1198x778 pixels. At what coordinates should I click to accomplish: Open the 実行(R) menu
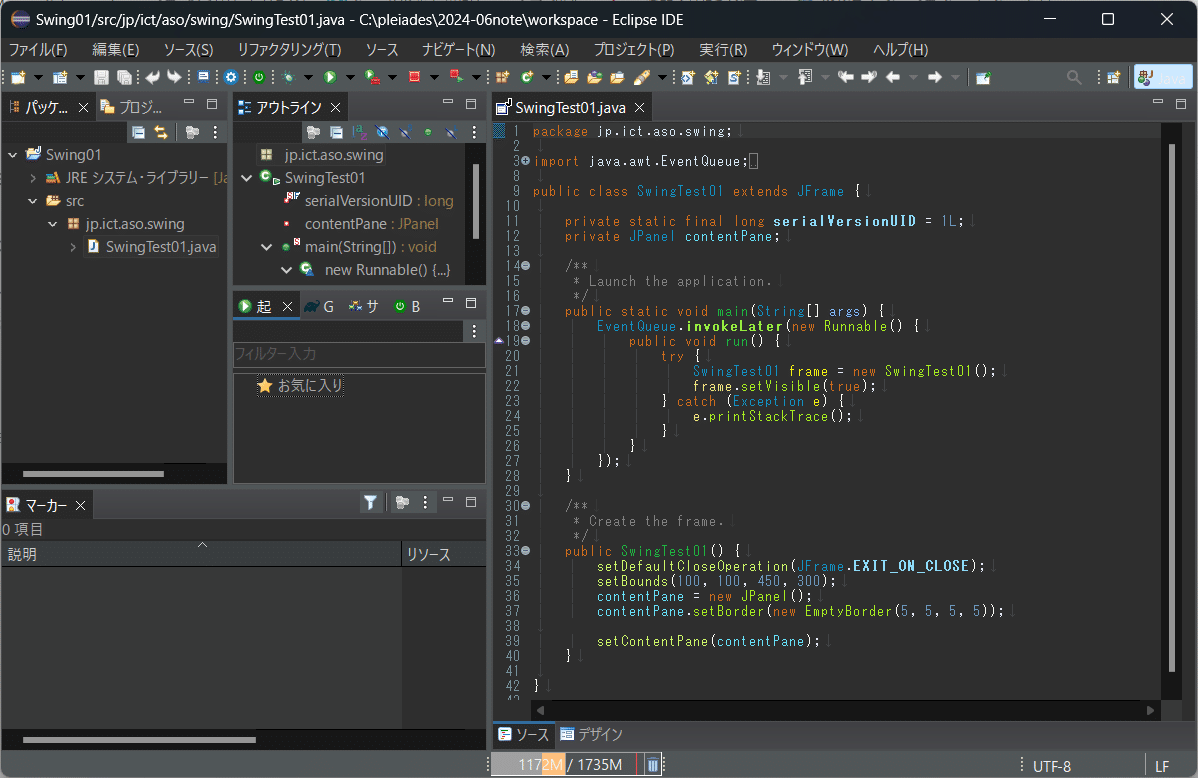(x=723, y=50)
